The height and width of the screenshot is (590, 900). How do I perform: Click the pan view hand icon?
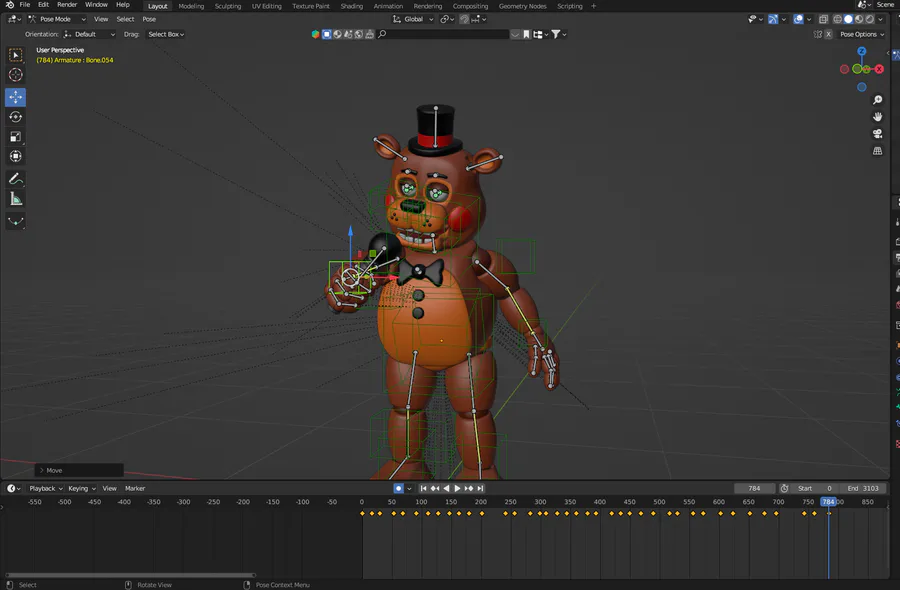click(x=878, y=117)
